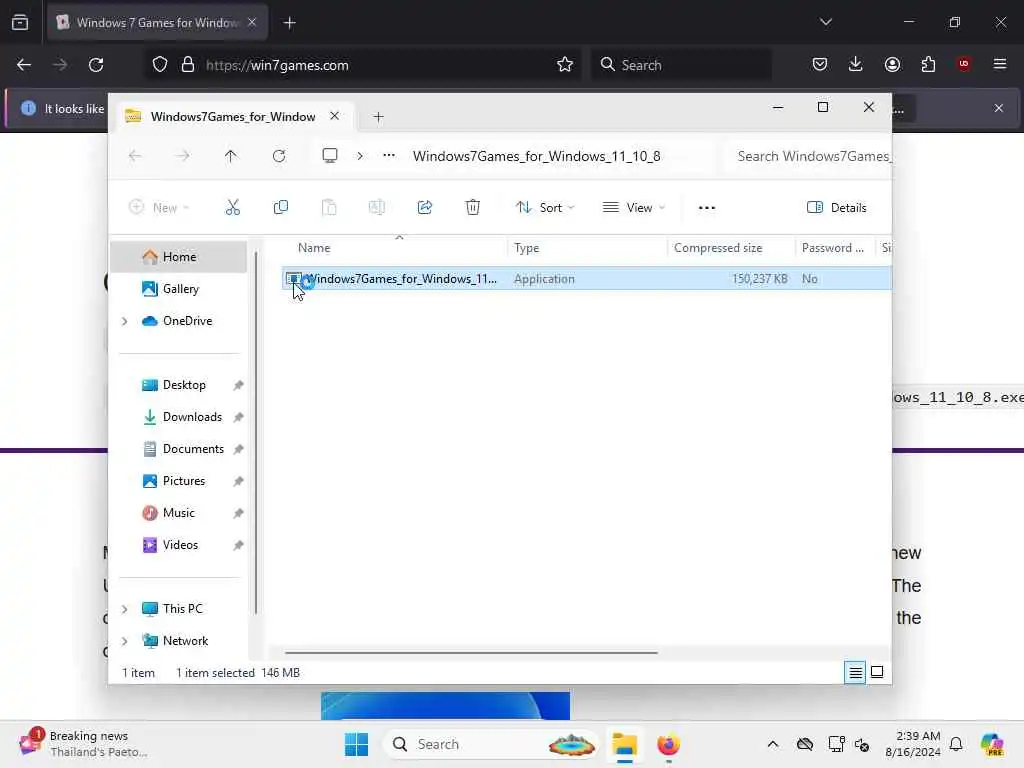Click the site security padlock icon
Image resolution: width=1024 pixels, height=768 pixels.
click(188, 65)
